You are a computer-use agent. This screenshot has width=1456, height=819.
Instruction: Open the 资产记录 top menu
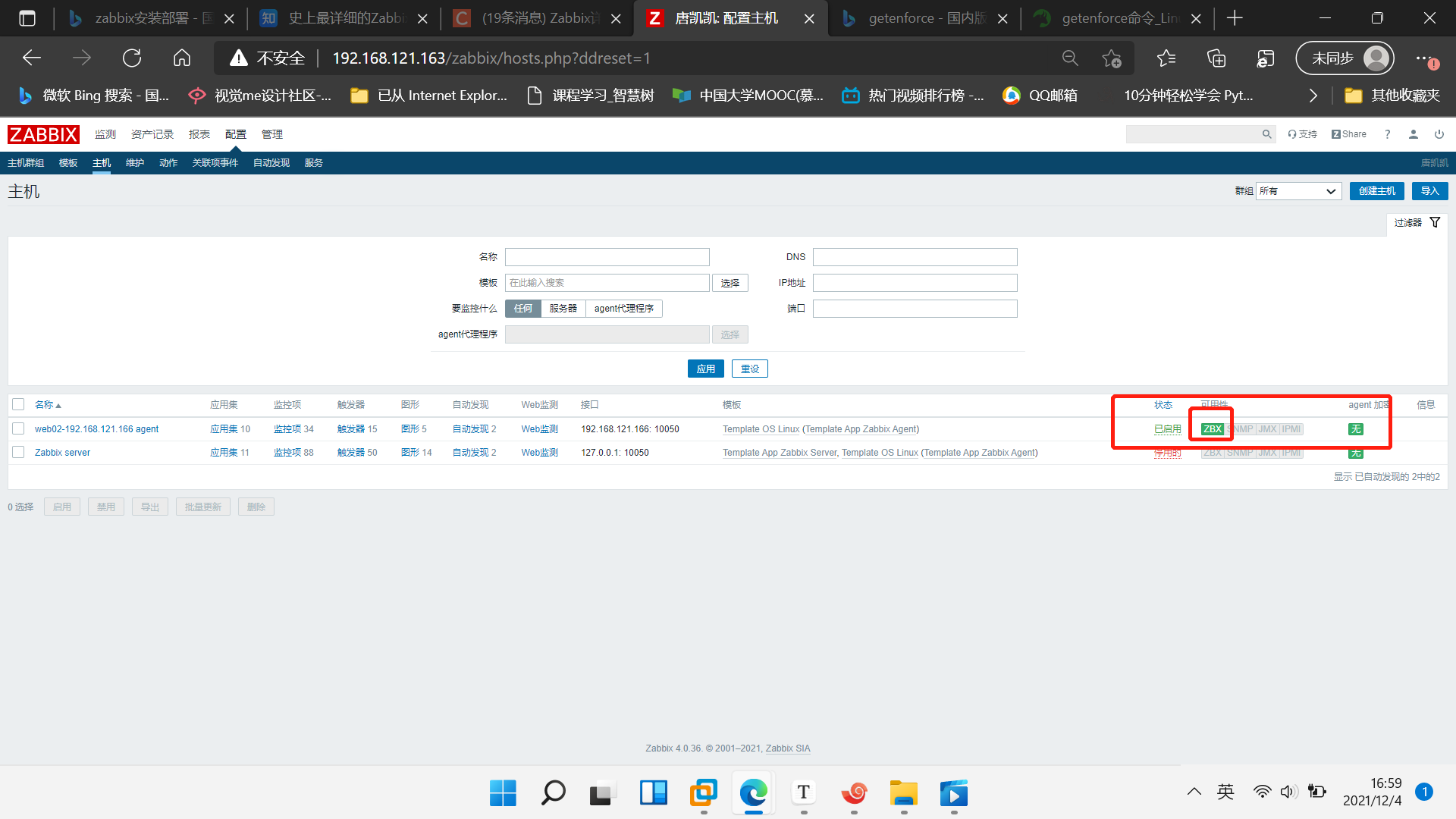(152, 134)
